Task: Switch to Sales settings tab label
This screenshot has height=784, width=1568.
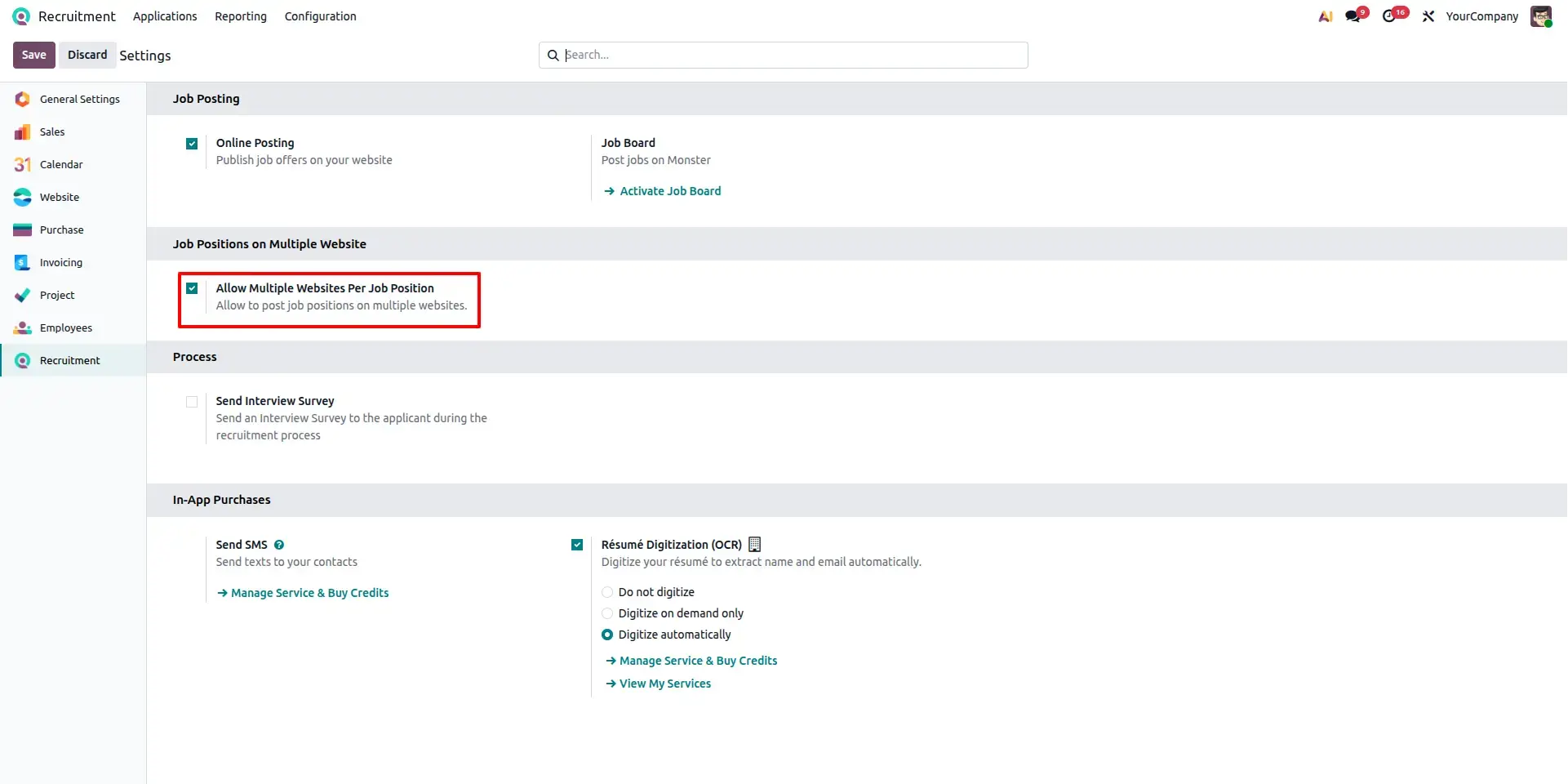Action: tap(52, 131)
